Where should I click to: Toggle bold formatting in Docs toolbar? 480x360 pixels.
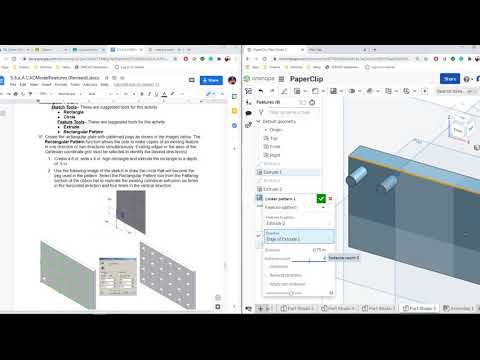pos(142,94)
